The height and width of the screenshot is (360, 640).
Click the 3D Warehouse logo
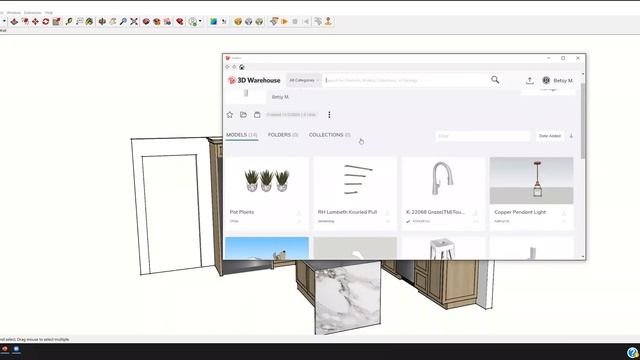point(254,80)
